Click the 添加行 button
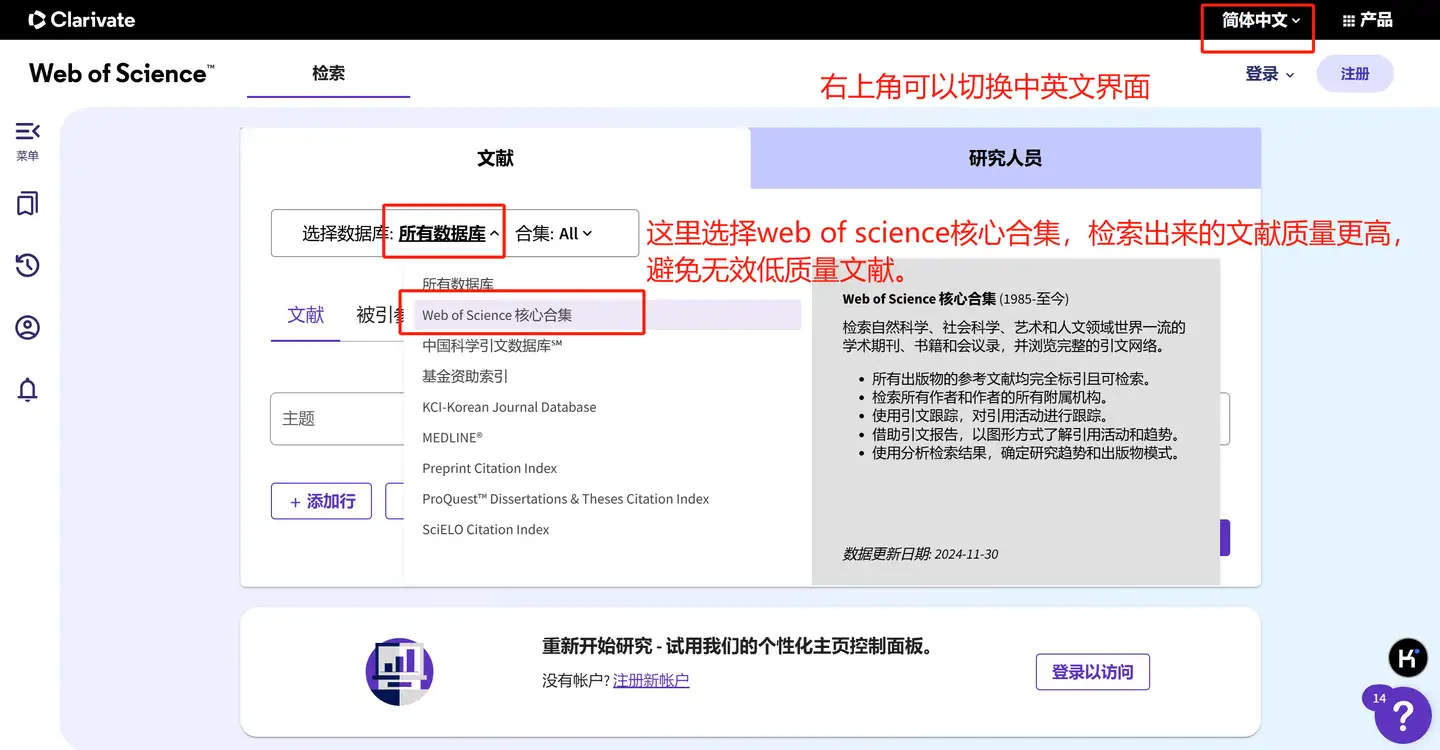This screenshot has height=750, width=1440. point(321,501)
